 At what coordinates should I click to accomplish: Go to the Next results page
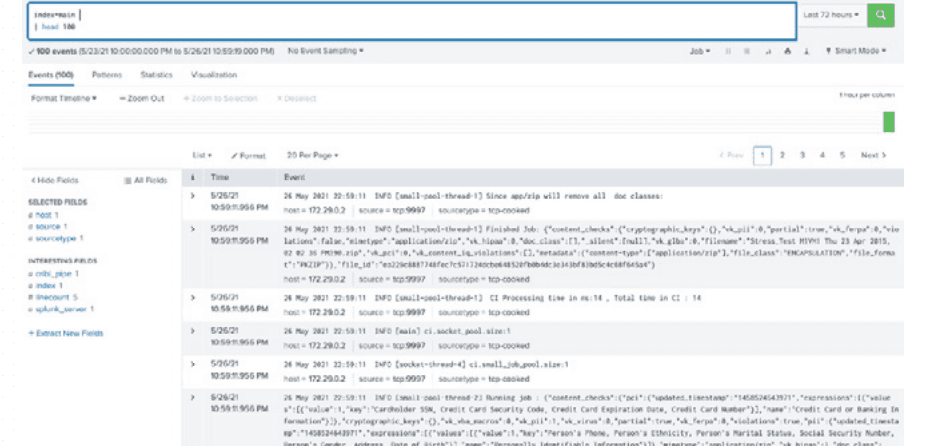click(873, 156)
